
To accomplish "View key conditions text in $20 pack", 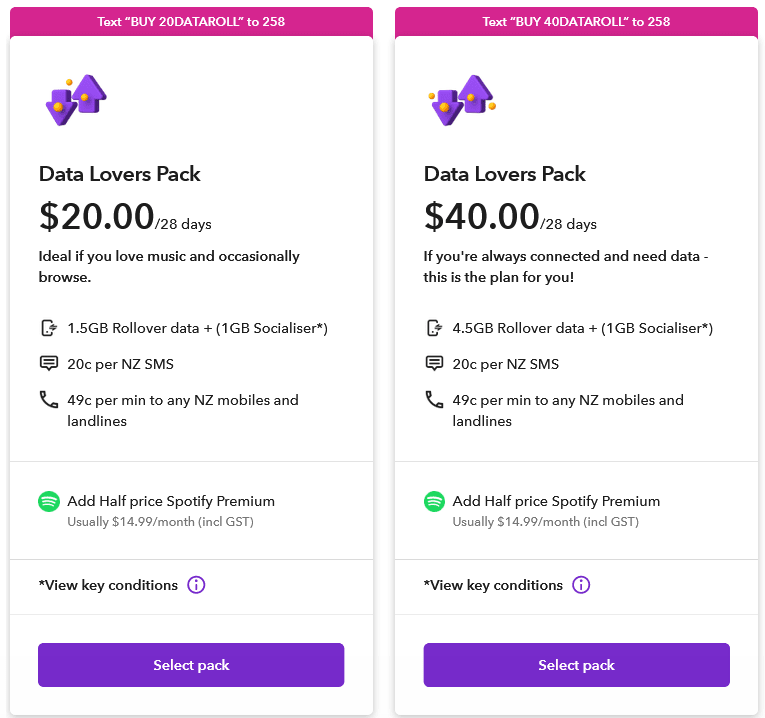I will [108, 585].
